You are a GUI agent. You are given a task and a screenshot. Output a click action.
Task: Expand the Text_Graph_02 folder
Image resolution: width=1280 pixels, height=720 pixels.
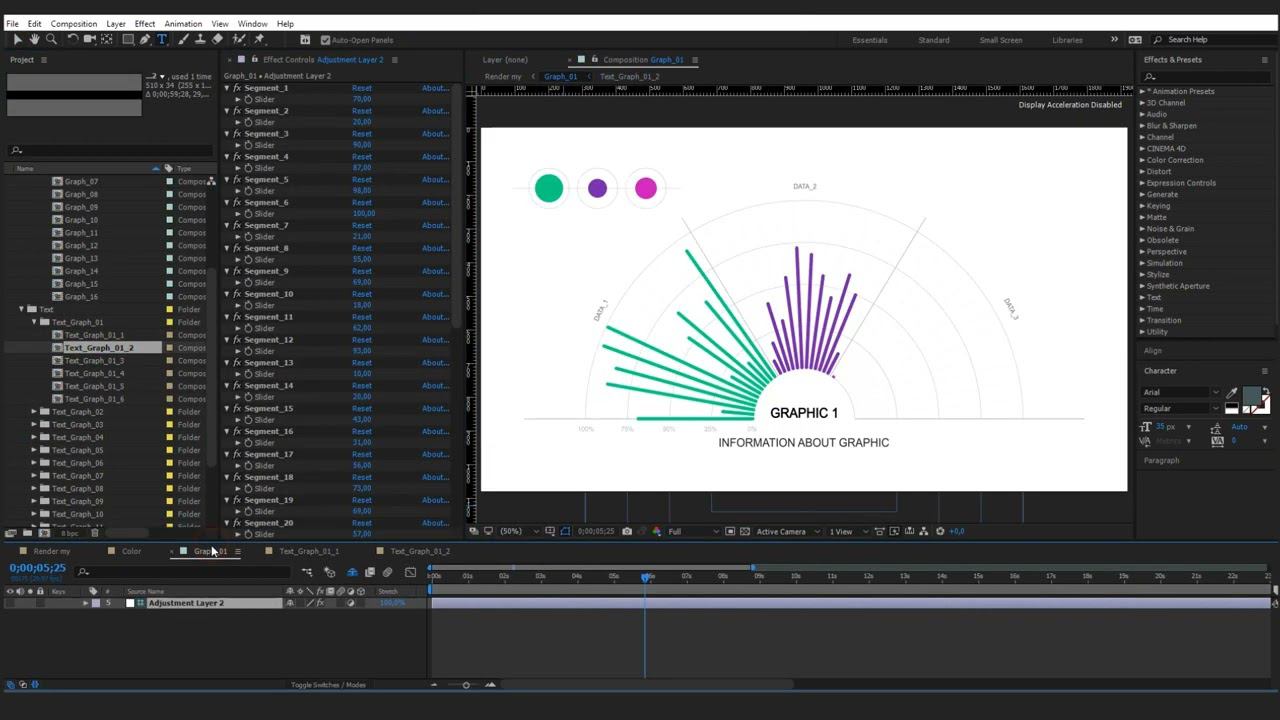(34, 412)
